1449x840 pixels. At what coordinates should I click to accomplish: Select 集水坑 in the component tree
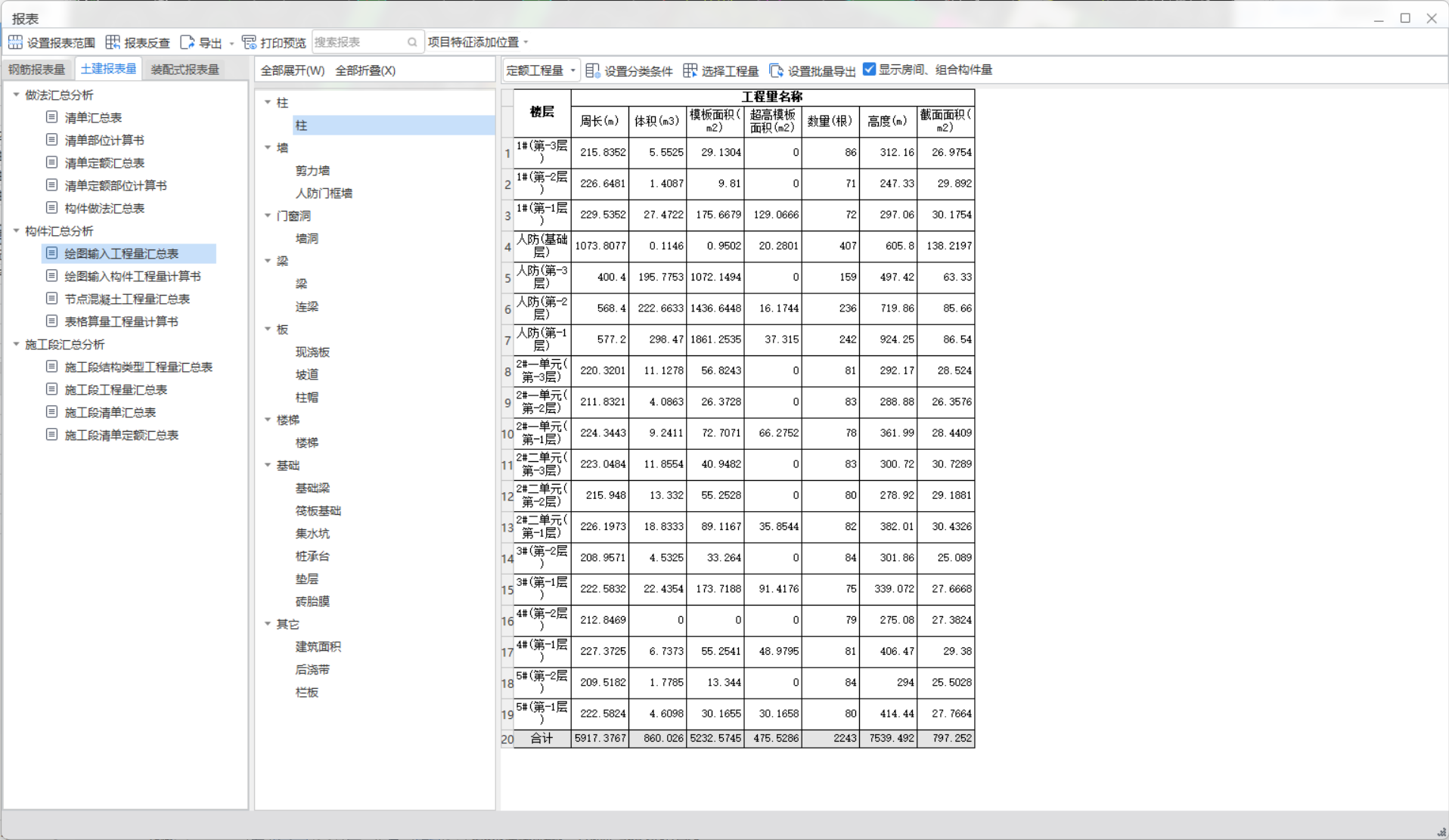click(312, 534)
